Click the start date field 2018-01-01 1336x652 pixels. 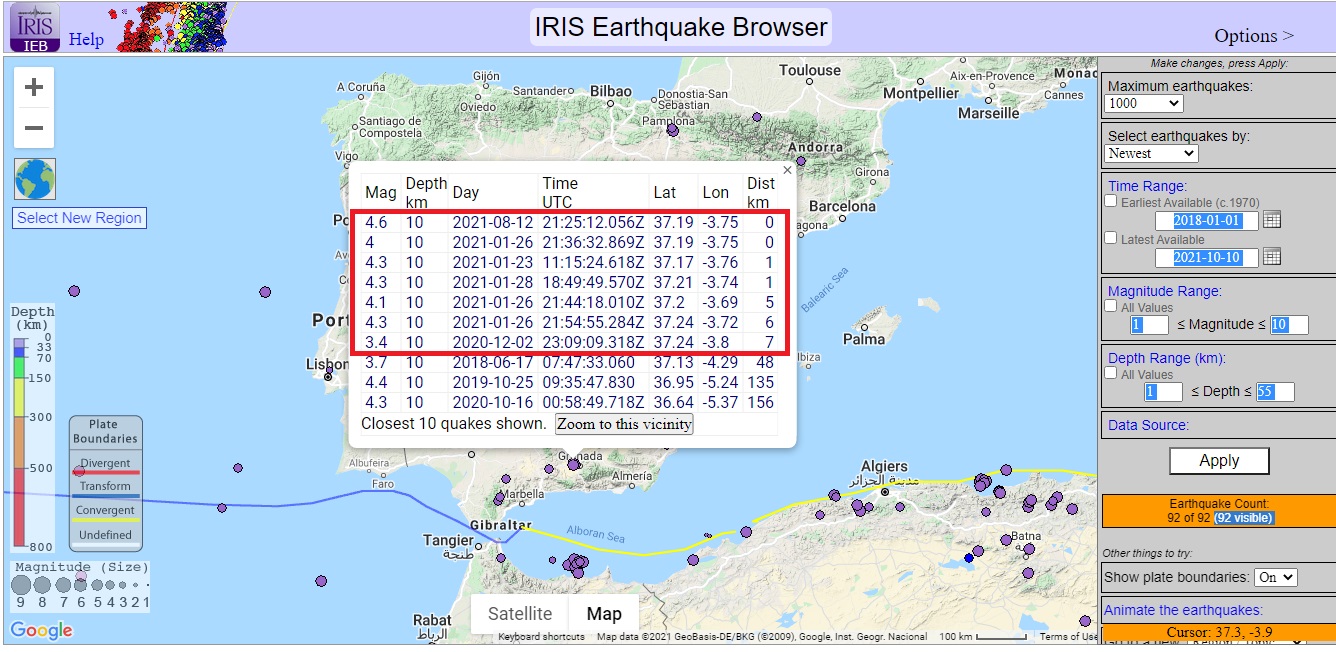[x=1207, y=220]
